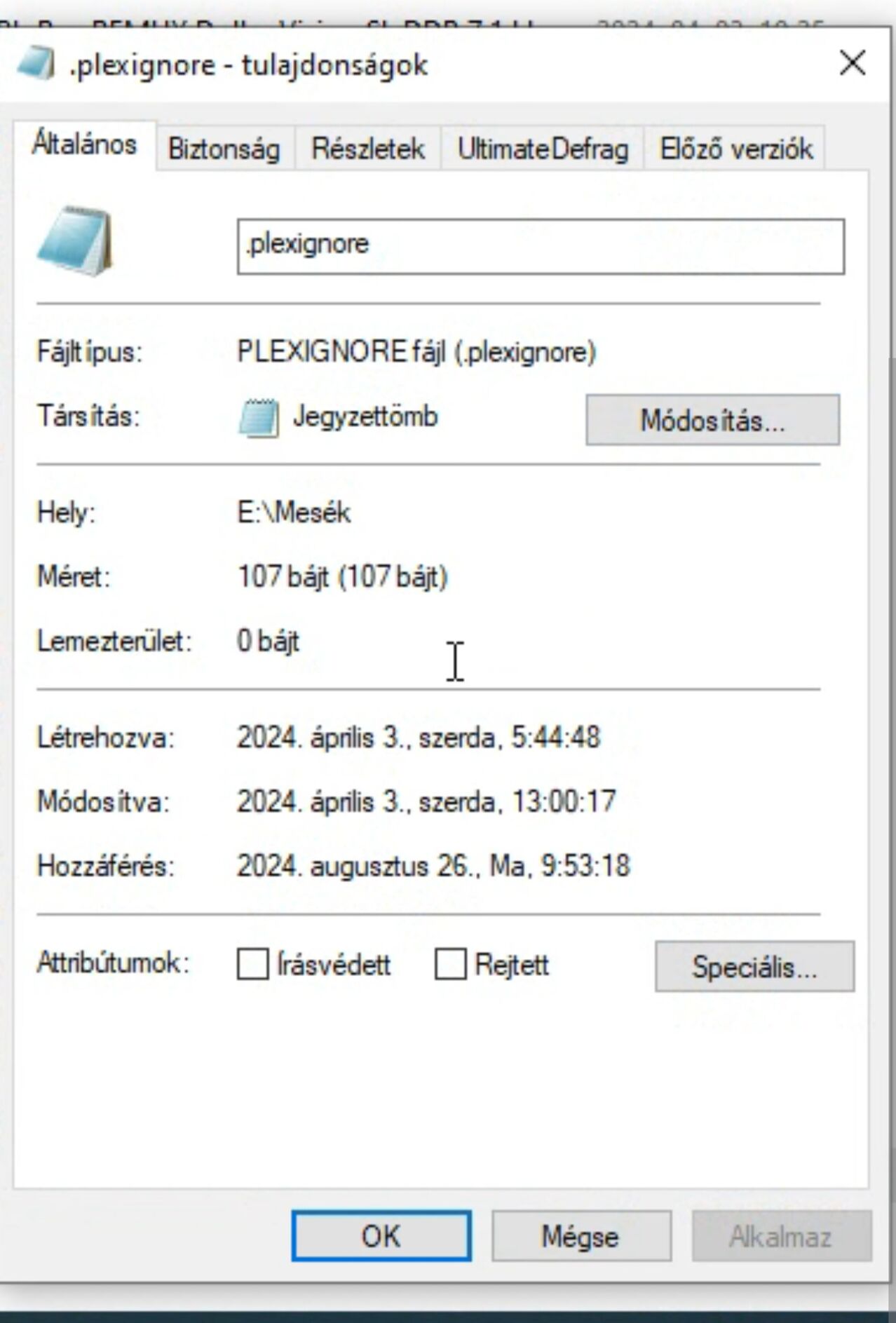
Task: Cancel with the Mégse button
Action: point(581,1236)
